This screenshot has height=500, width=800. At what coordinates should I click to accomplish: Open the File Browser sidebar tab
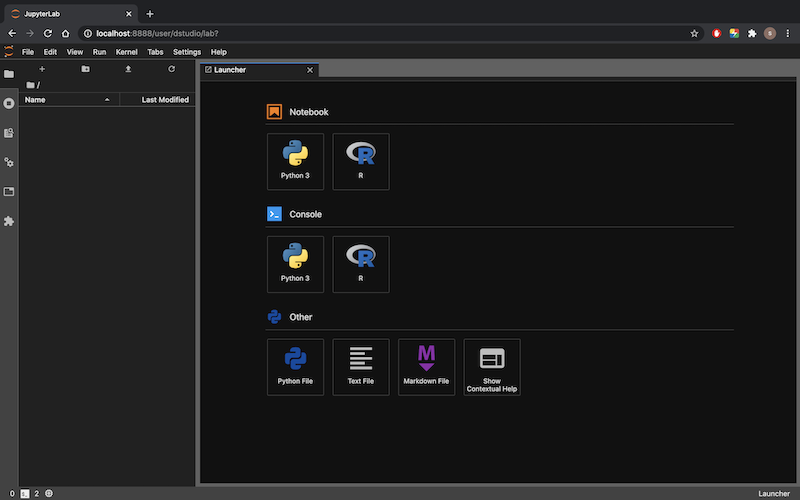point(9,74)
